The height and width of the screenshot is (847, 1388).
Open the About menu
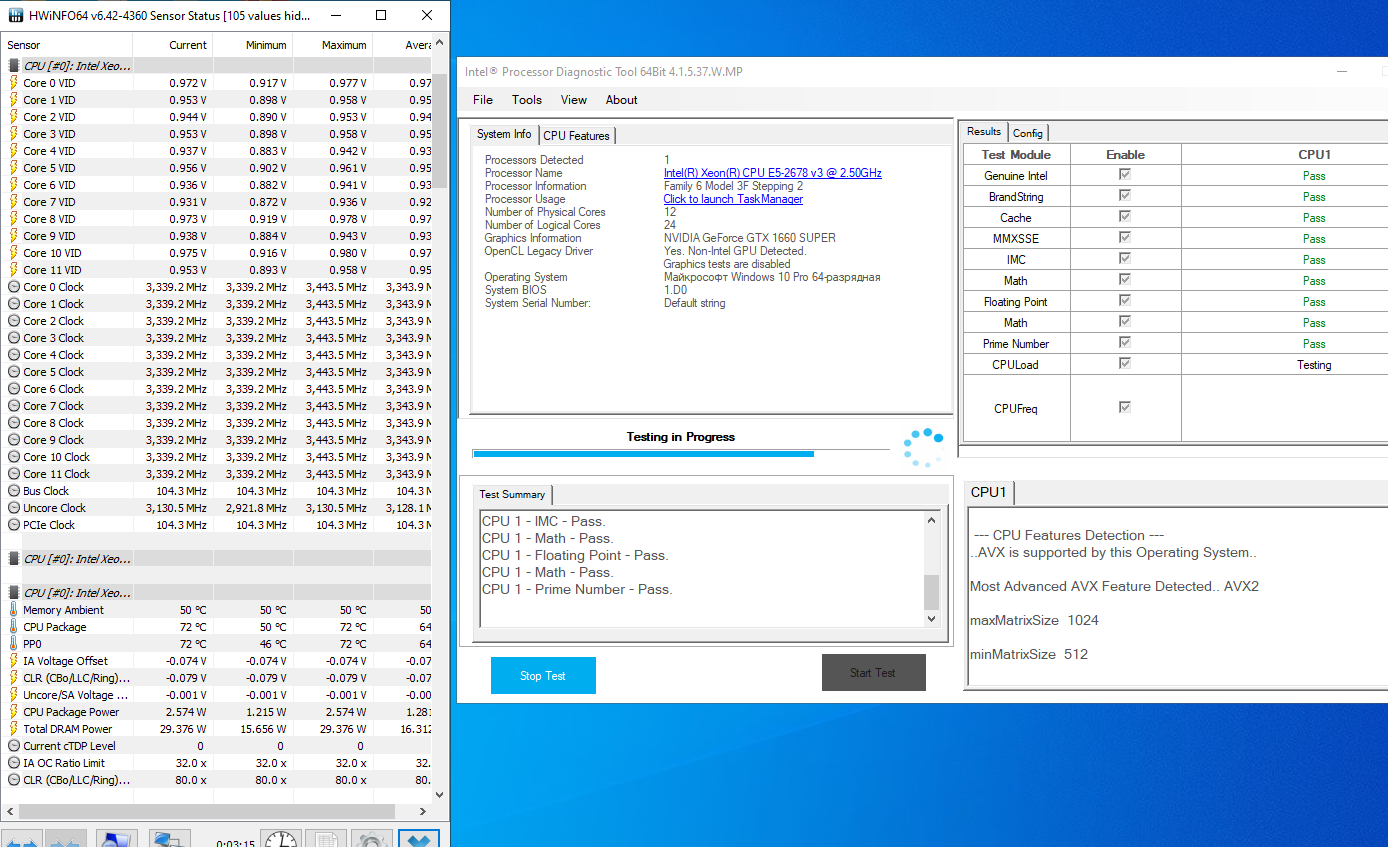[x=622, y=100]
